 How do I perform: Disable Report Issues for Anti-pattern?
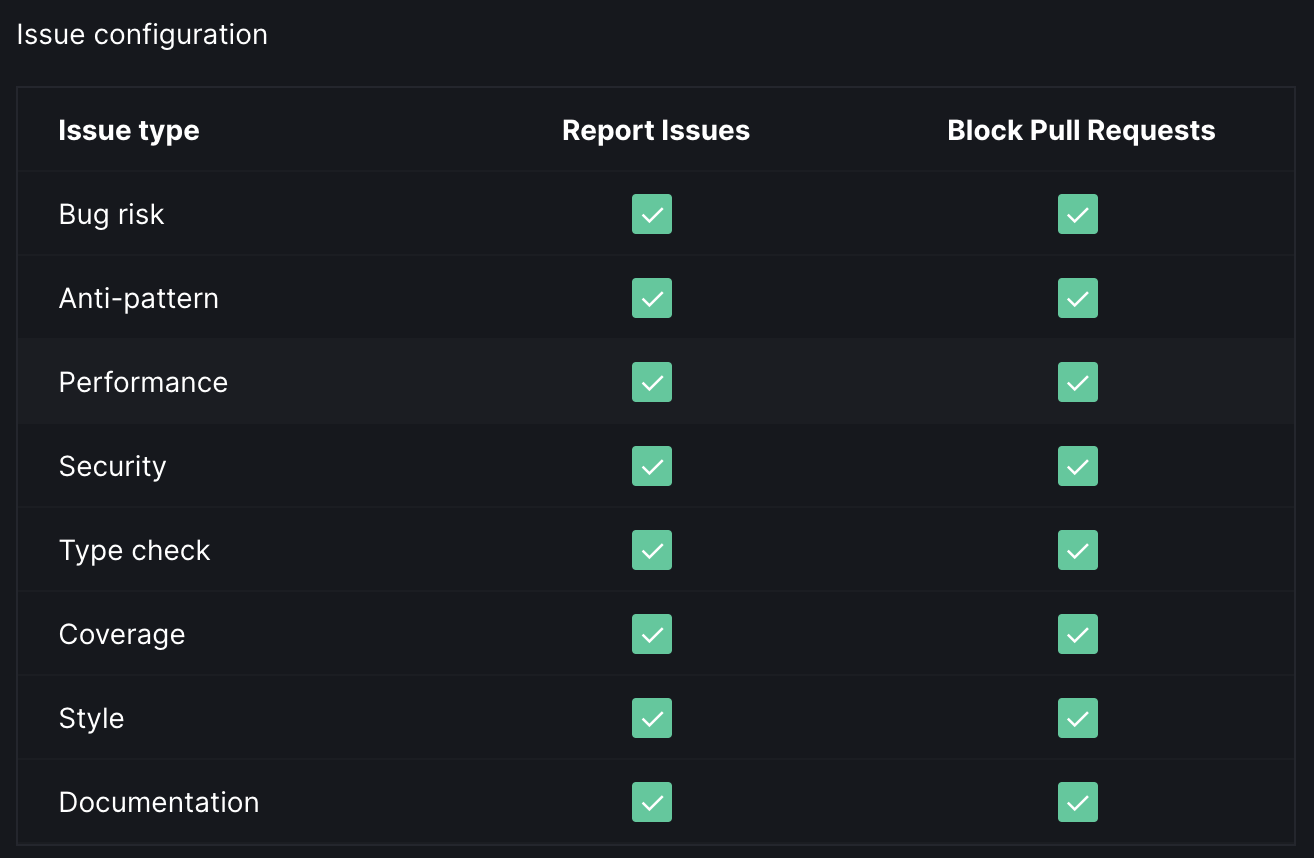pos(651,297)
